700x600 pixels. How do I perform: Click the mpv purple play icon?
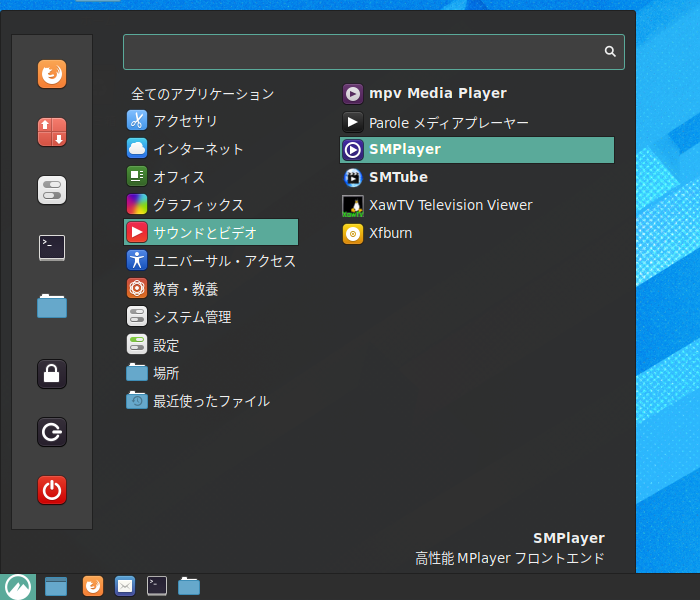tap(353, 94)
